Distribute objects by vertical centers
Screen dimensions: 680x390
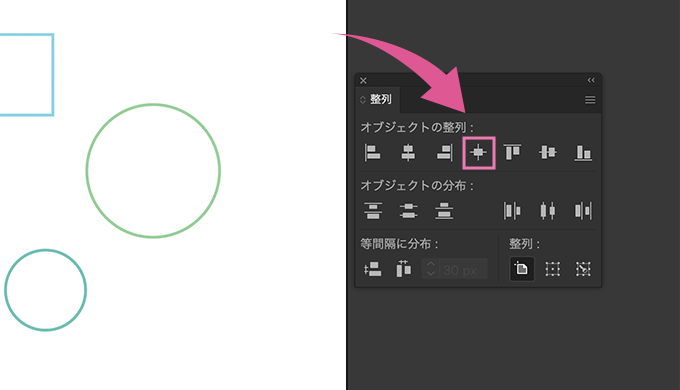click(x=409, y=211)
